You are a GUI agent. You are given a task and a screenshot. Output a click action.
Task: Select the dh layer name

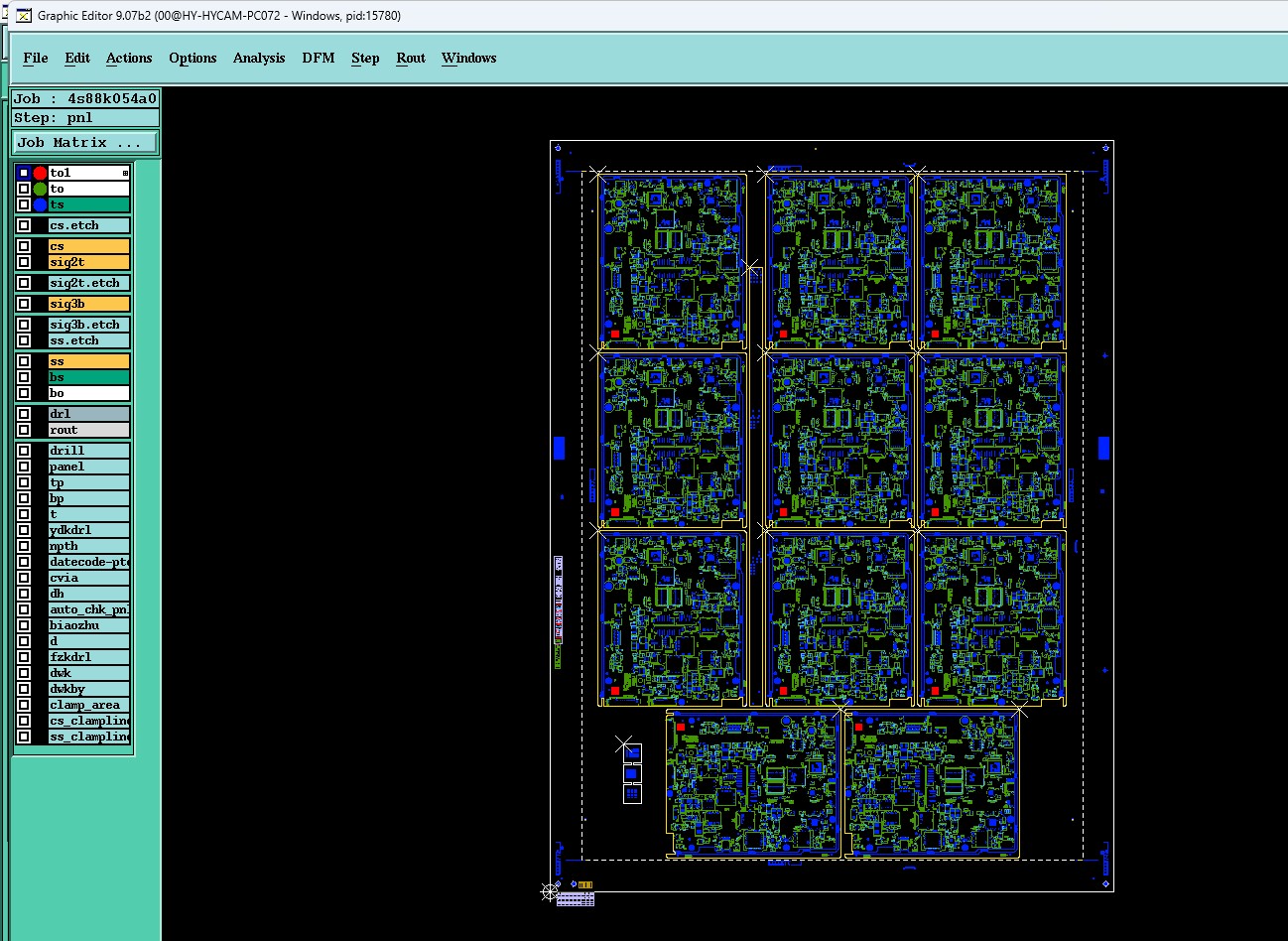pyautogui.click(x=89, y=594)
